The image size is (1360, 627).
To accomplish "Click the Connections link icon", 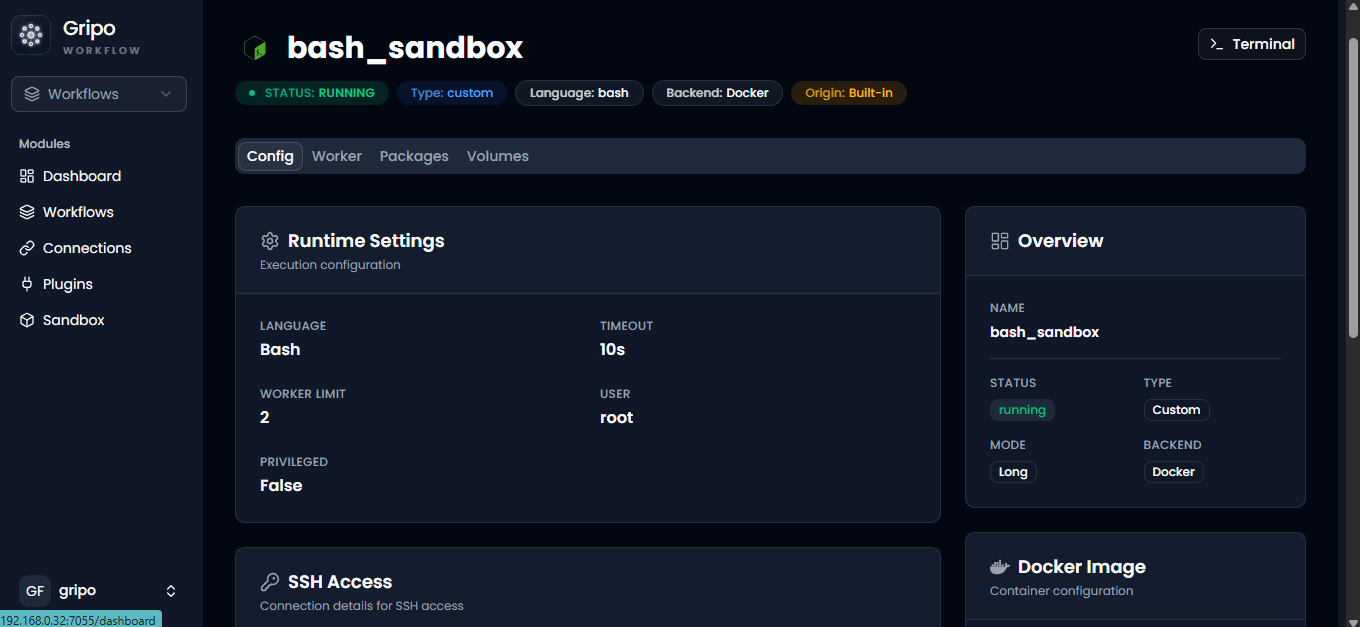I will pyautogui.click(x=27, y=248).
